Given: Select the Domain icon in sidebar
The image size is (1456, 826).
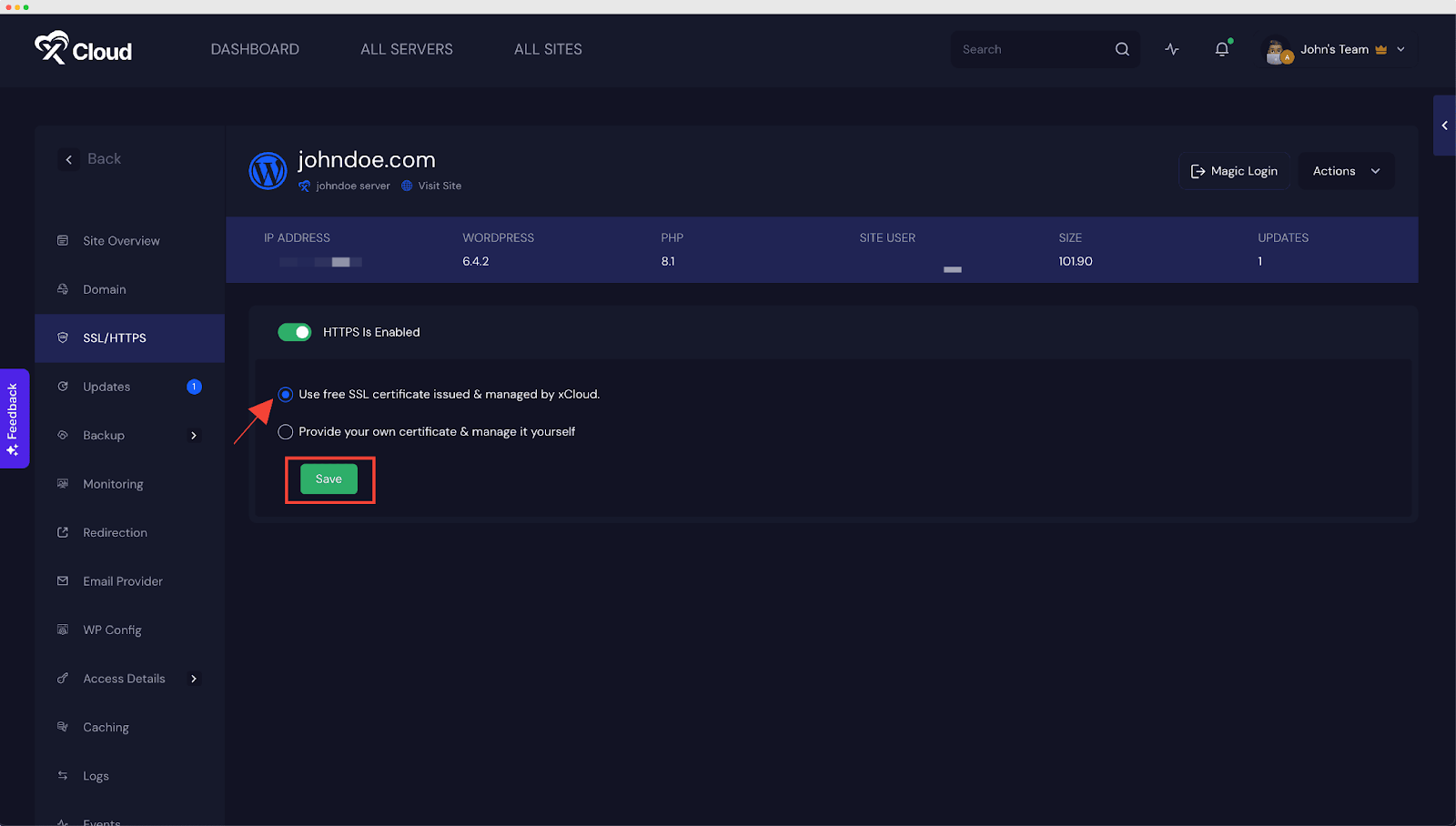Looking at the screenshot, I should [x=62, y=288].
